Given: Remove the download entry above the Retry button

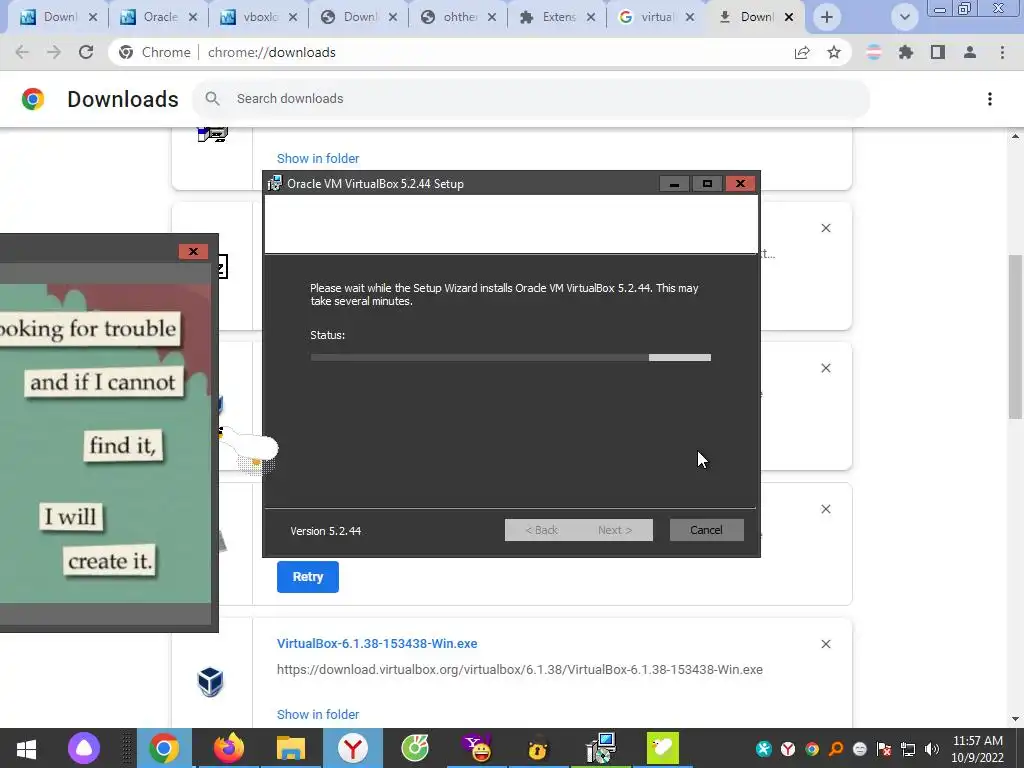Looking at the screenshot, I should (825, 509).
